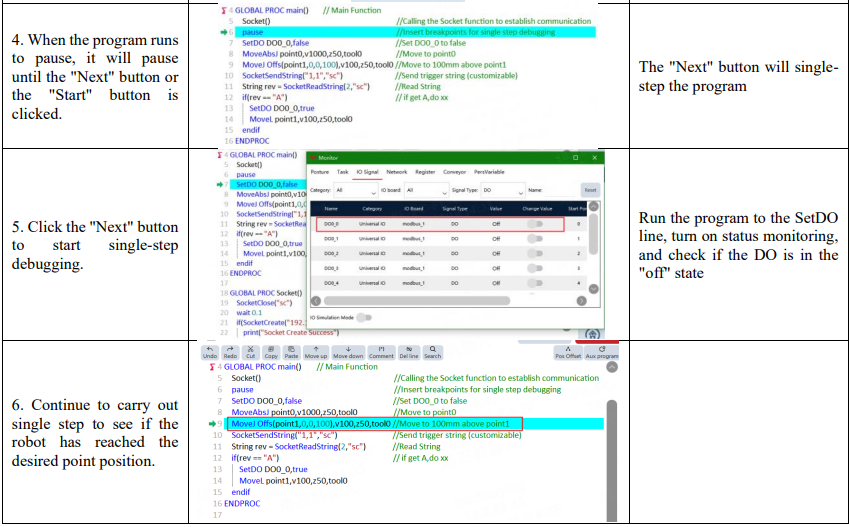Click the step 6 editor vertical scrollbar
The width and height of the screenshot is (850, 527).
(612, 461)
